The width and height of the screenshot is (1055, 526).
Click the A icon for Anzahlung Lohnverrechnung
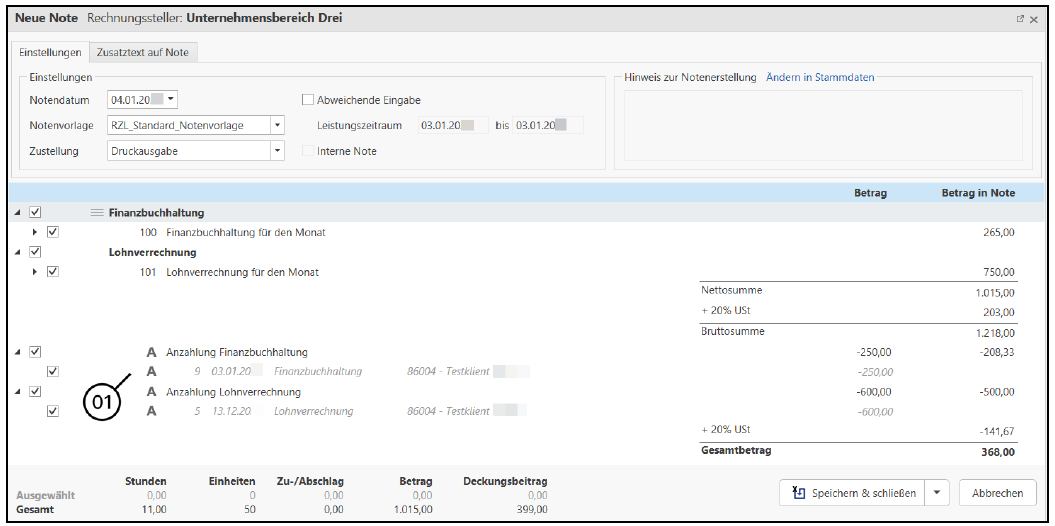(152, 392)
